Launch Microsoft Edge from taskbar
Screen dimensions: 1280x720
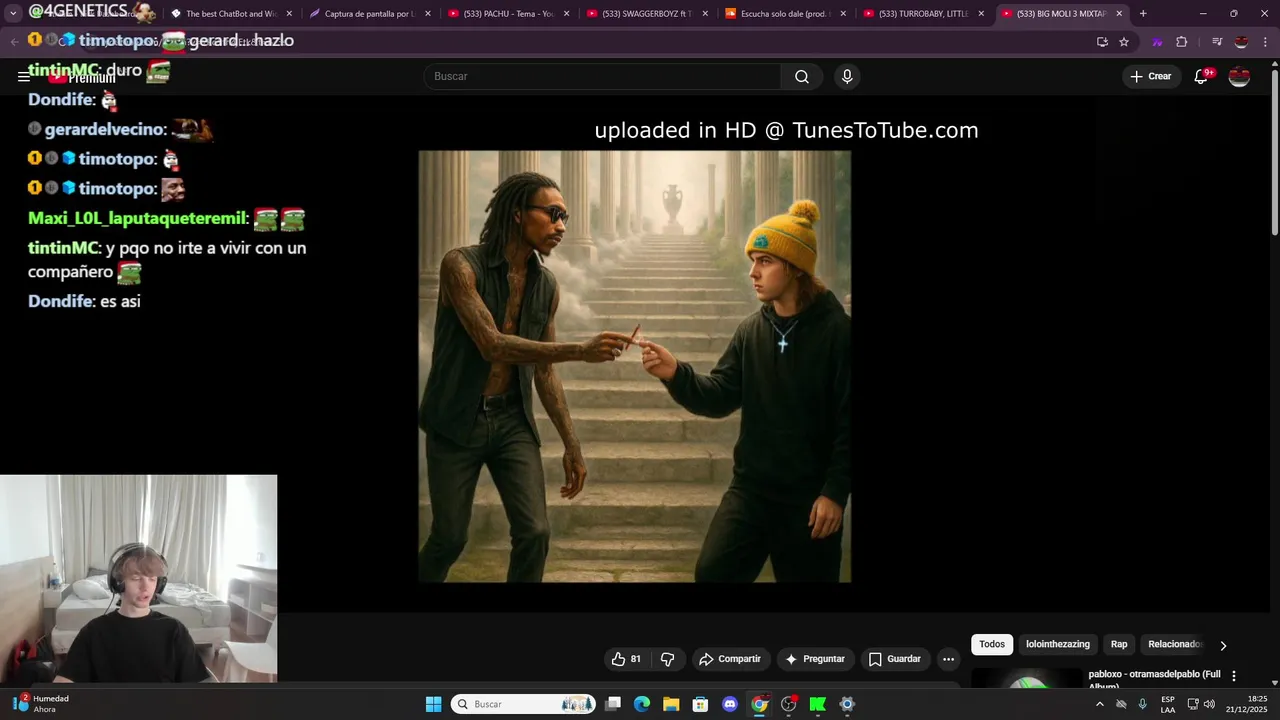642,704
